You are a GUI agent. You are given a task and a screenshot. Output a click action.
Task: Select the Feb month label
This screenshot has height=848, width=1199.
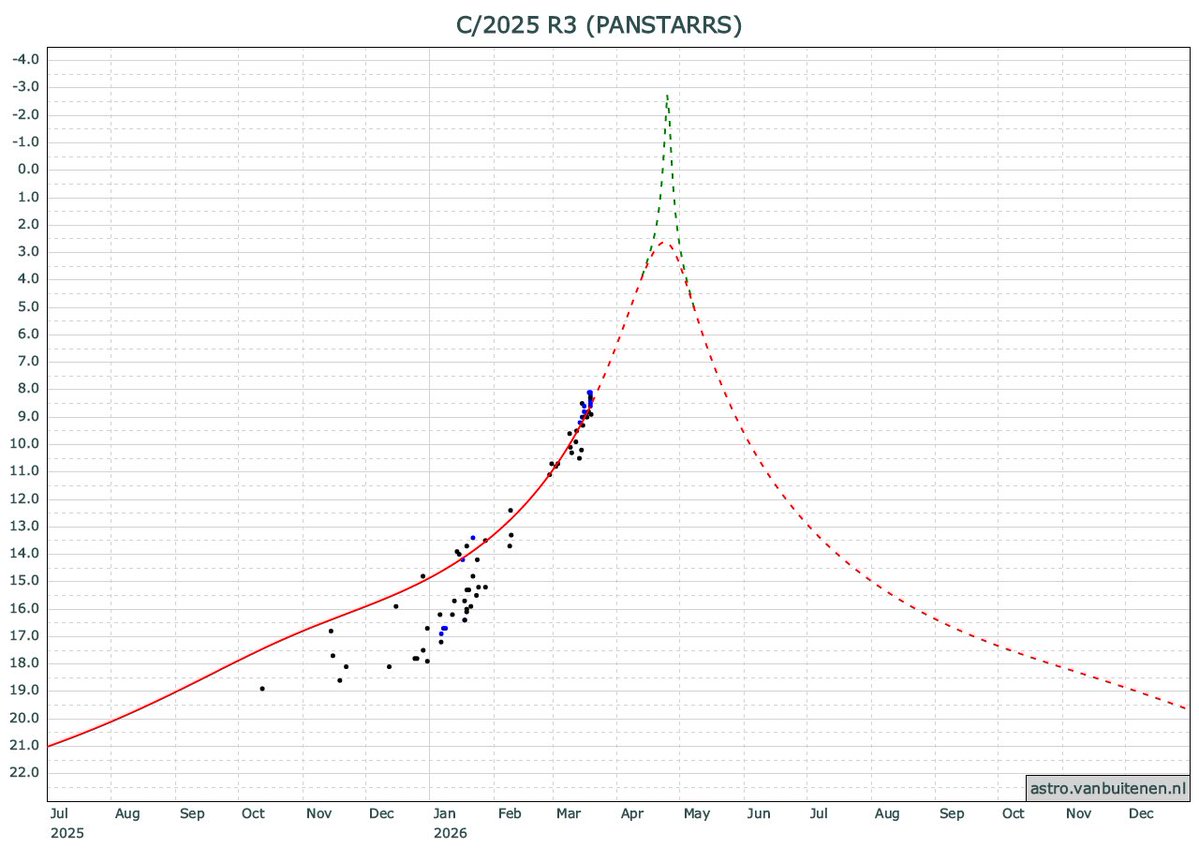click(x=509, y=814)
